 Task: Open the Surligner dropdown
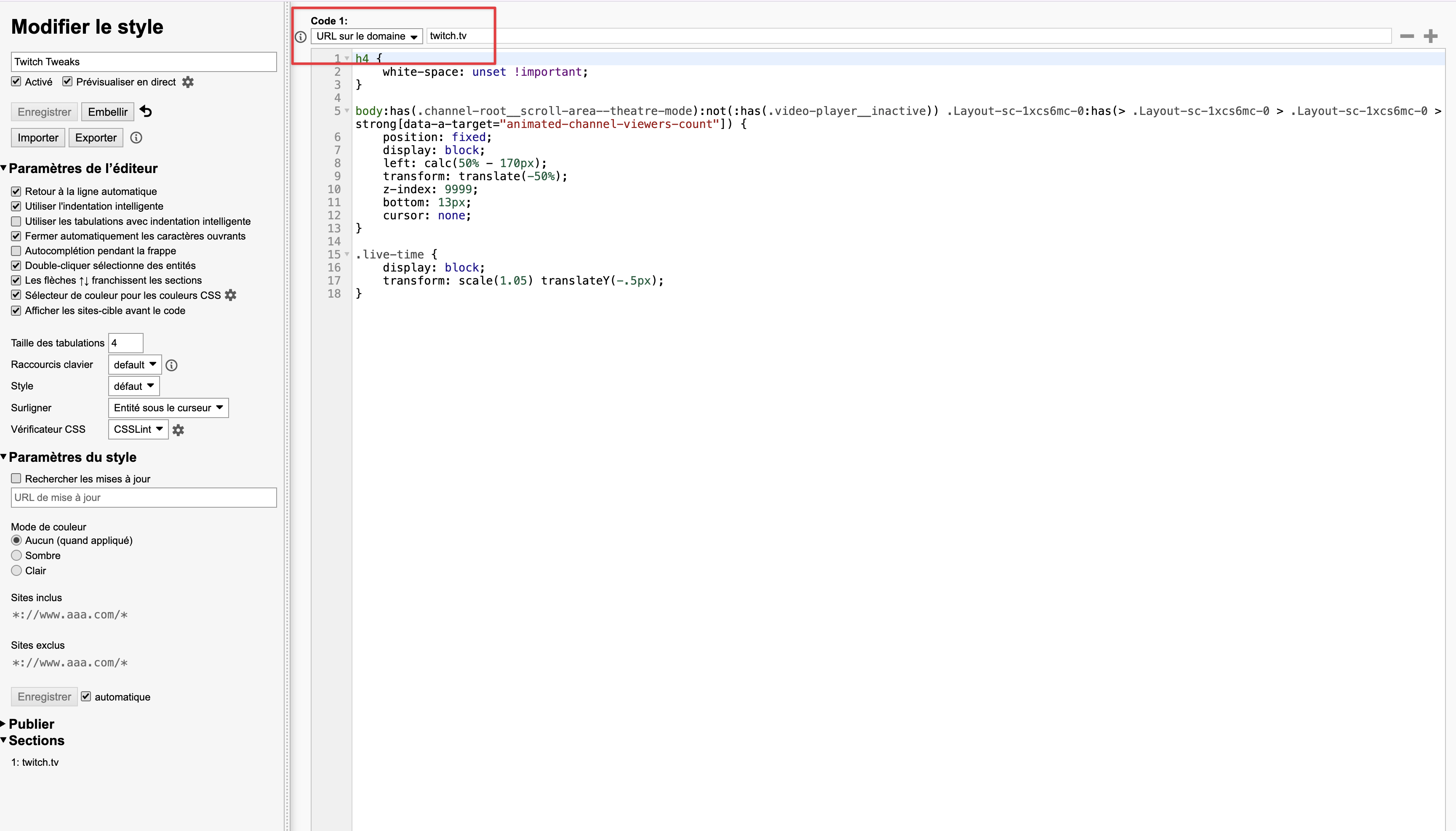(x=168, y=408)
